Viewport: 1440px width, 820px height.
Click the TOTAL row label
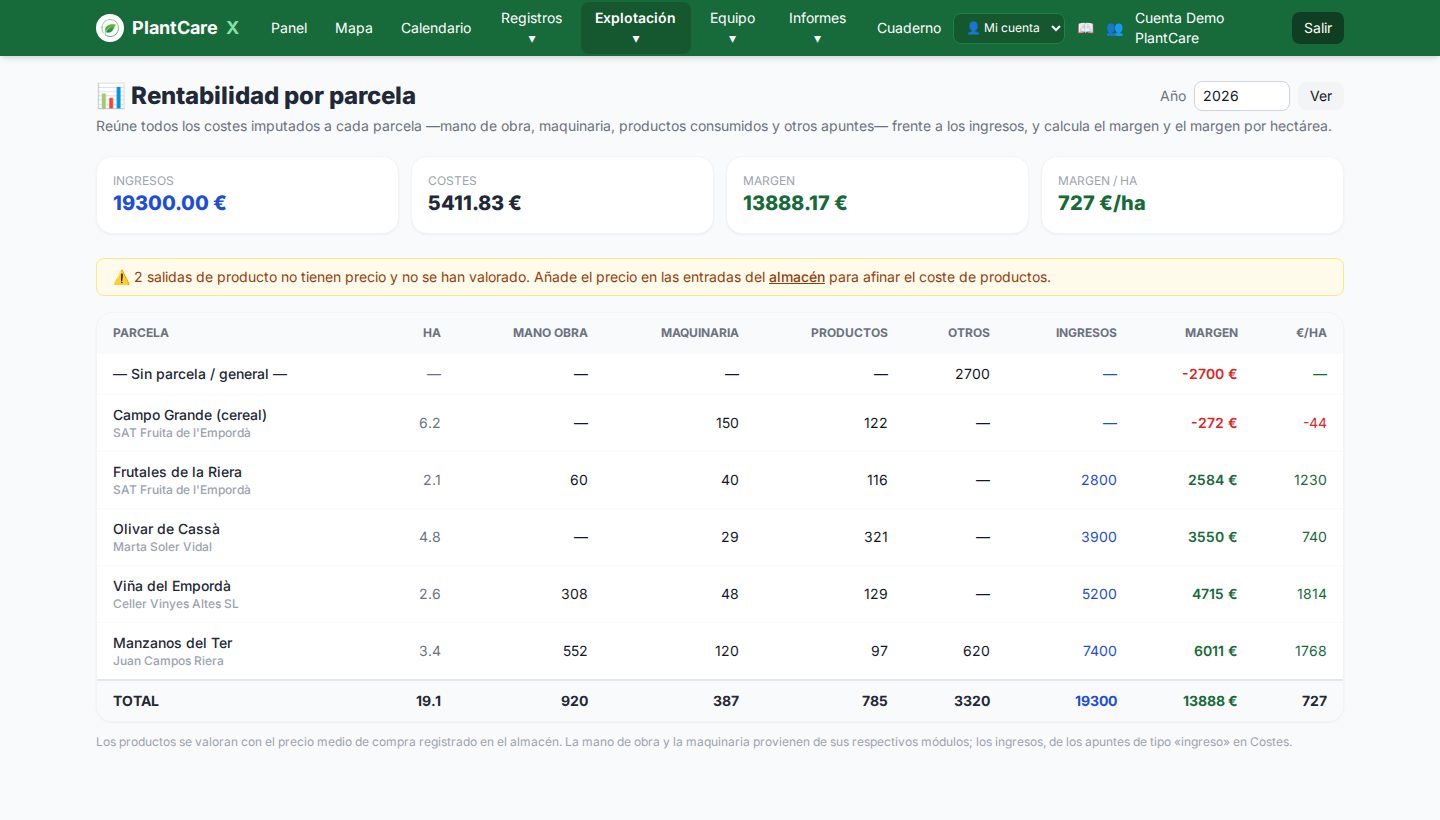(136, 701)
